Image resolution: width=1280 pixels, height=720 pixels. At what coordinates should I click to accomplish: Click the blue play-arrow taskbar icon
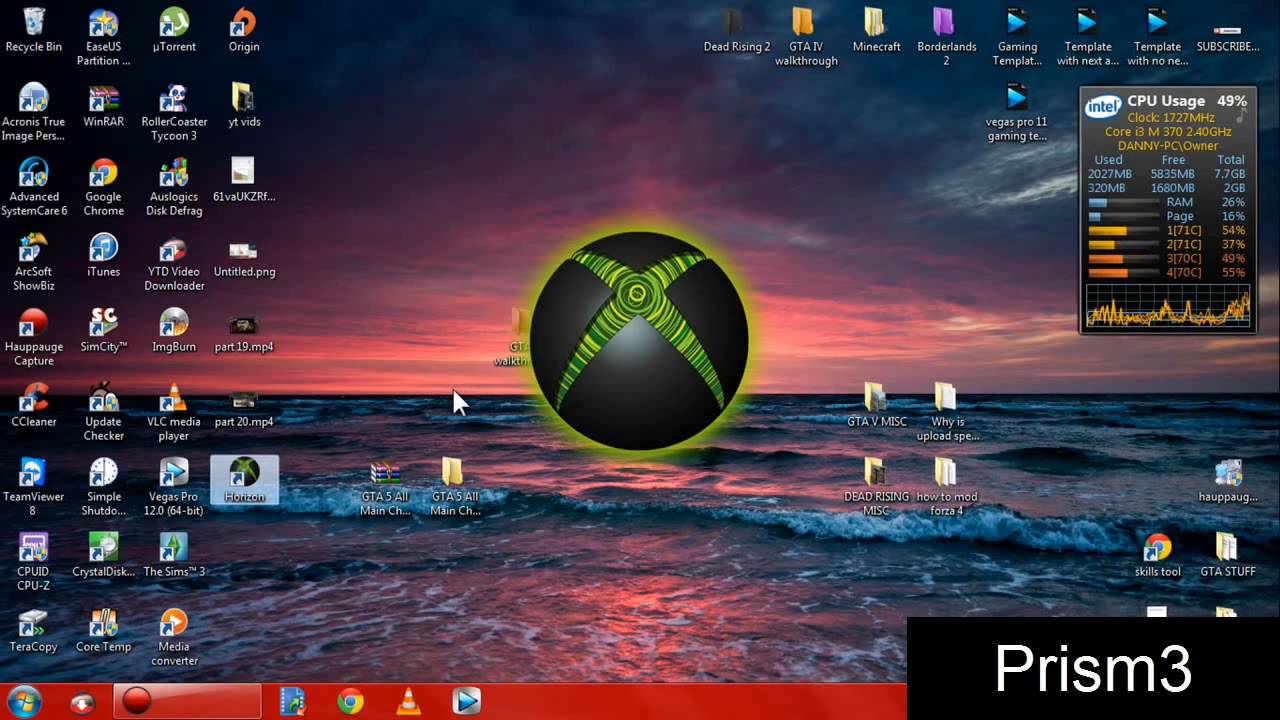pos(466,702)
